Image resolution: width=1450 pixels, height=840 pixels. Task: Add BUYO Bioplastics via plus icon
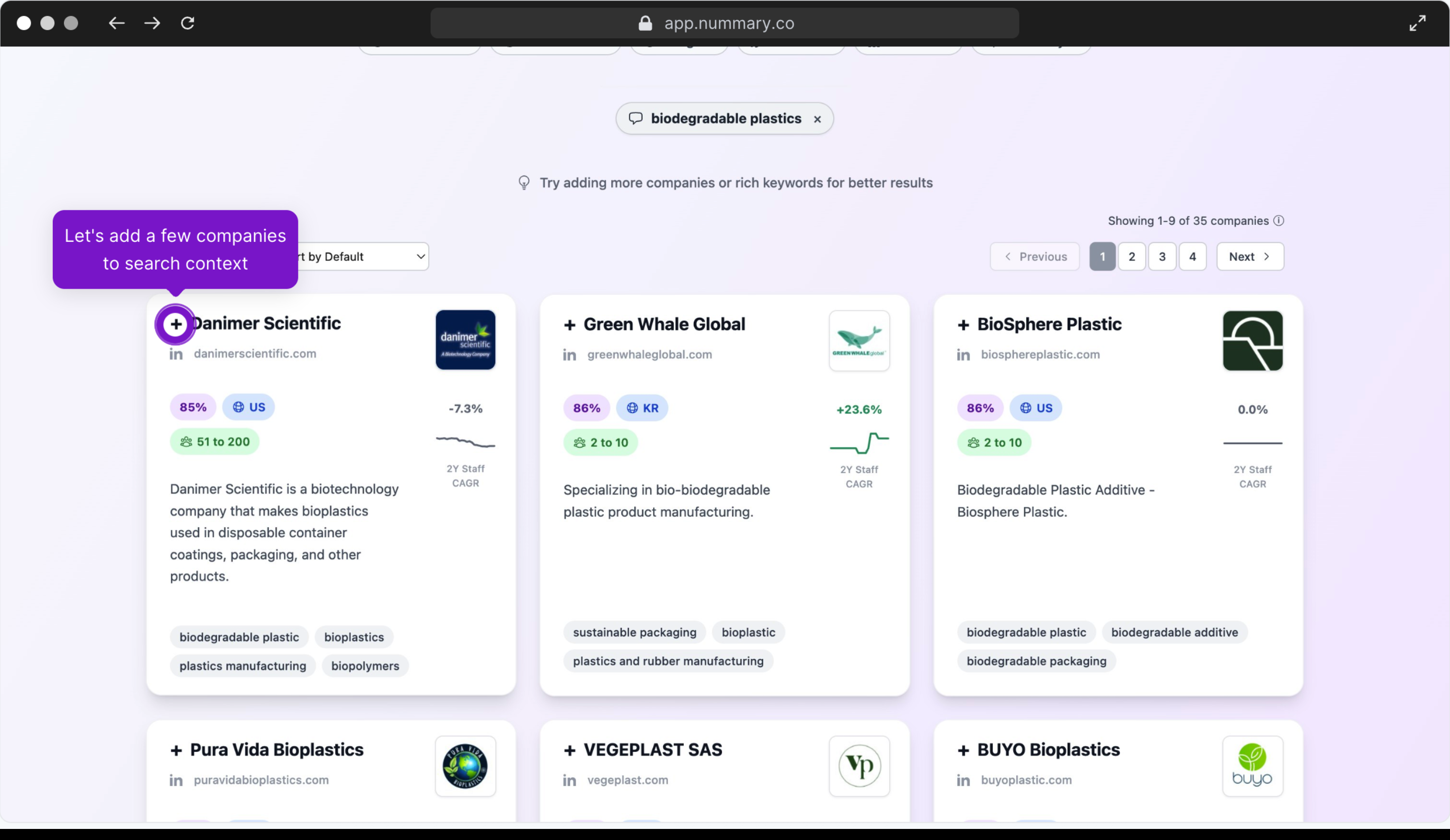click(963, 750)
